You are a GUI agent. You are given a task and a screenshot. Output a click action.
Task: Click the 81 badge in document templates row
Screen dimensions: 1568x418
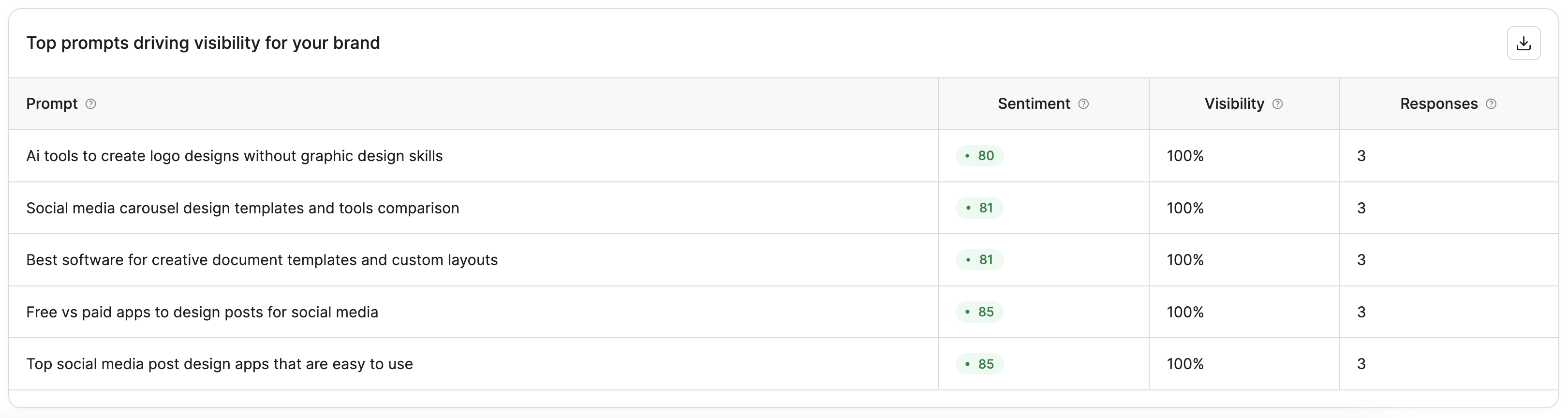[979, 260]
